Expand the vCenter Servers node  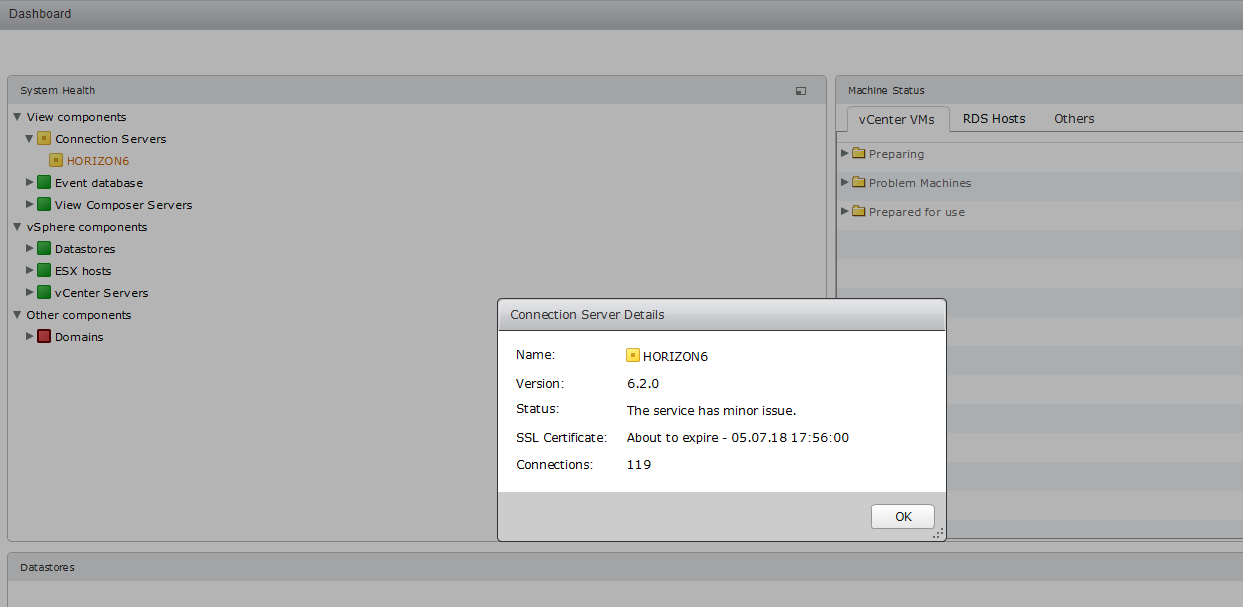point(30,293)
